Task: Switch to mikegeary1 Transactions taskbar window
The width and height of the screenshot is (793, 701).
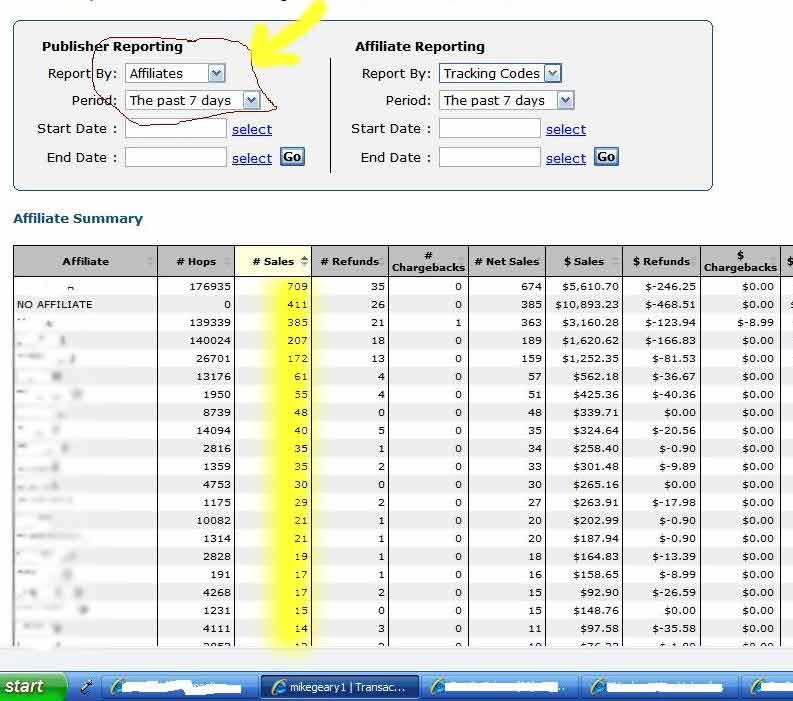Action: 339,686
